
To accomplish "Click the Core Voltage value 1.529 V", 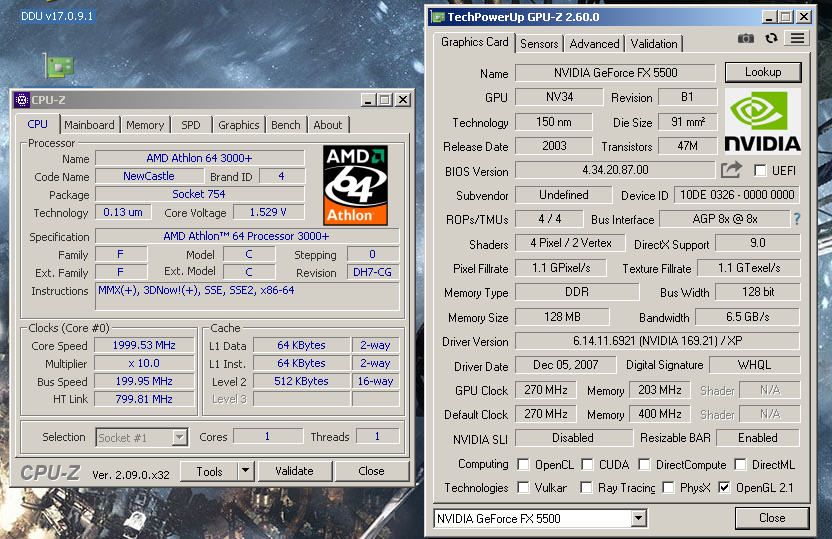I will click(x=268, y=212).
